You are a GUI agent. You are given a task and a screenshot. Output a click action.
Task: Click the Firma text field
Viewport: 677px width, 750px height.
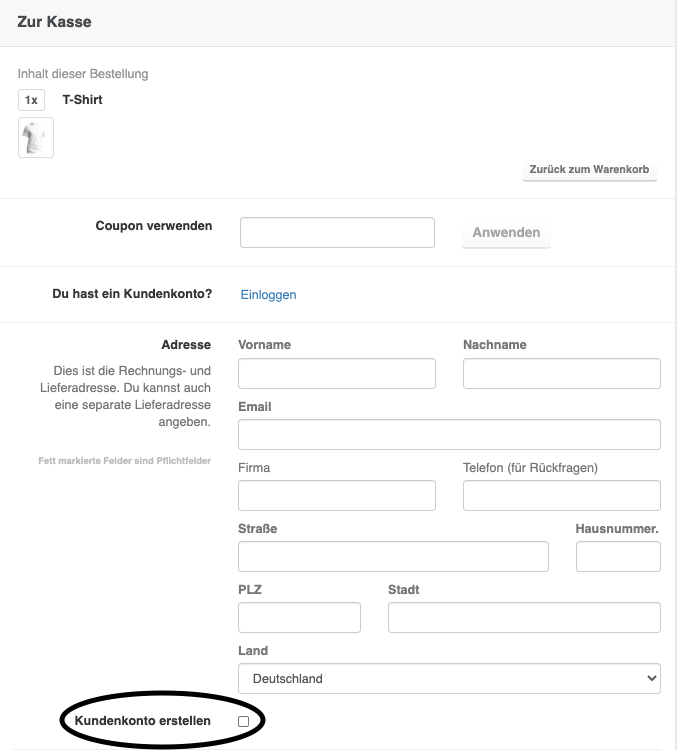point(337,496)
